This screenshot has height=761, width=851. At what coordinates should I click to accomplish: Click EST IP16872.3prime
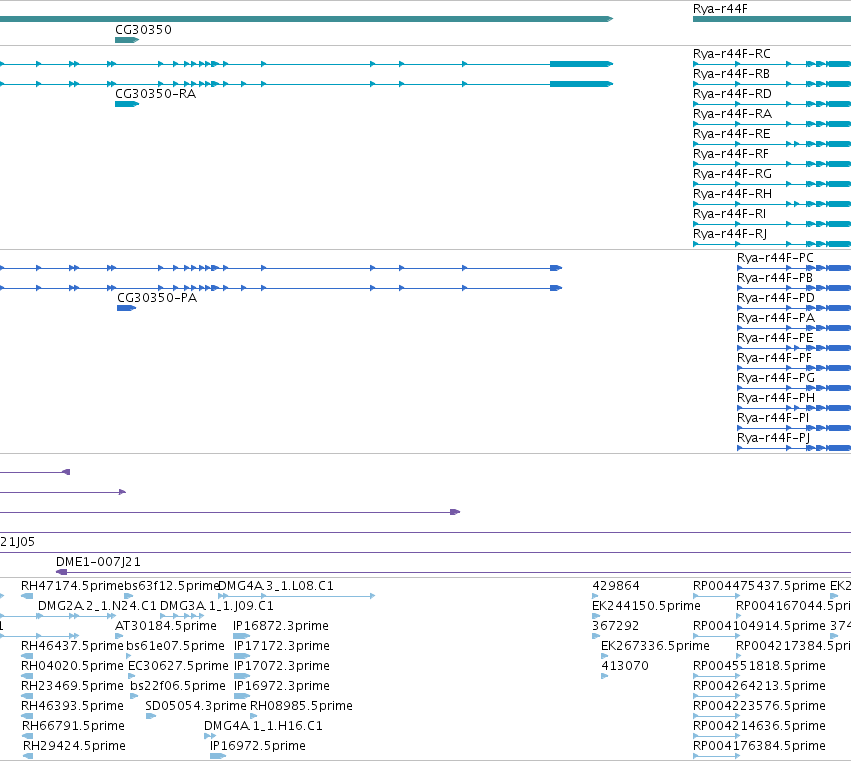[x=281, y=626]
